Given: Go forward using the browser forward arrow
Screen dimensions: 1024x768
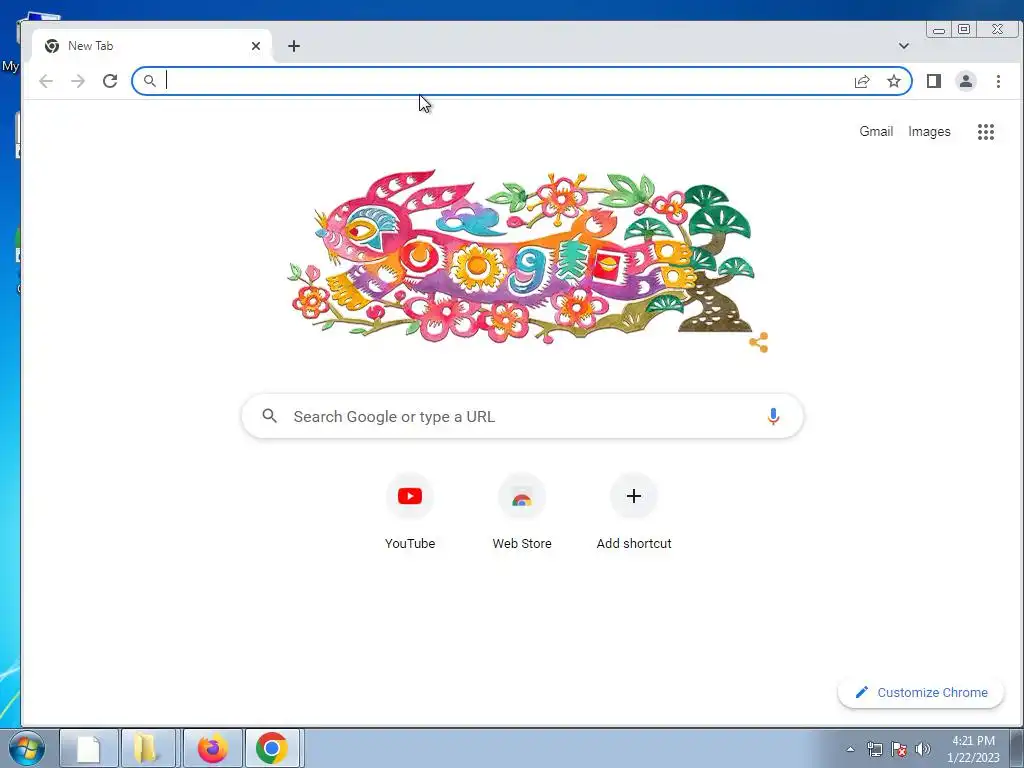Looking at the screenshot, I should (x=78, y=81).
